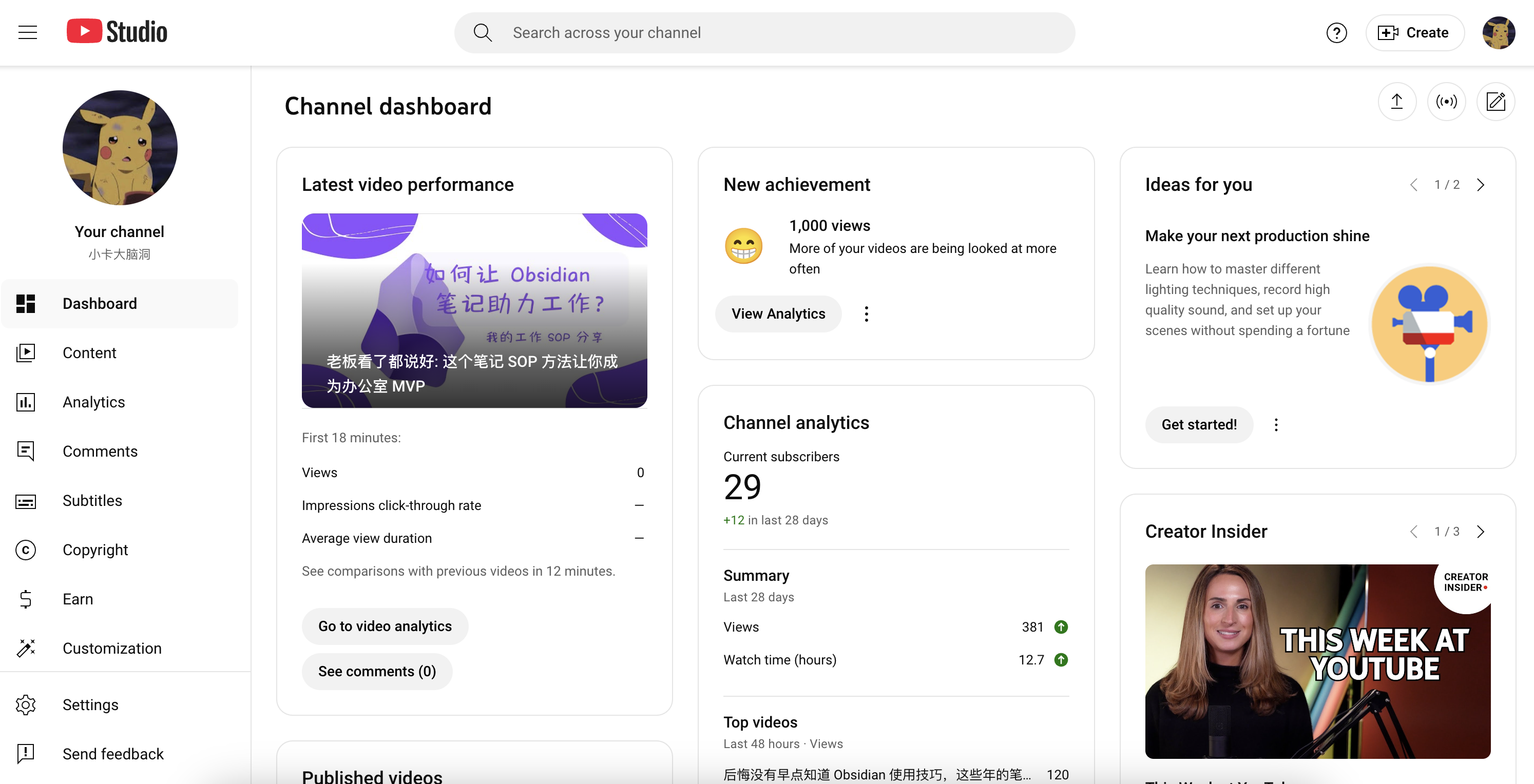The height and width of the screenshot is (784, 1534).
Task: Click the channel profile picture in sidebar
Action: tap(120, 148)
